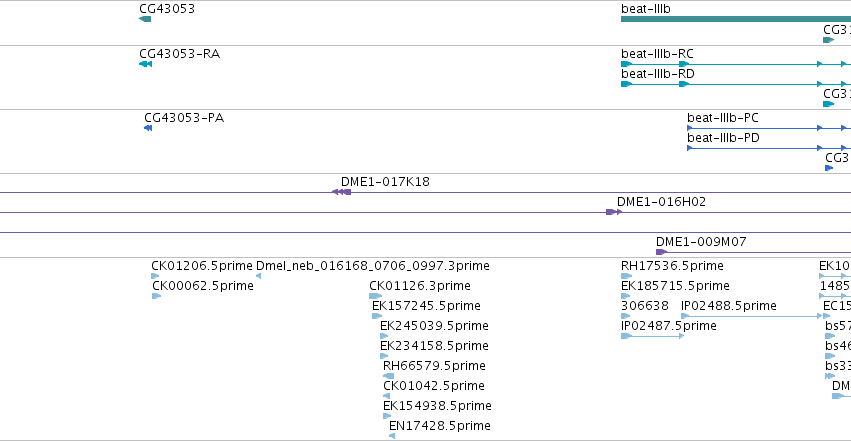This screenshot has height=441, width=851.
Task: Click the CG43053-RA transcript arrow
Action: coord(145,64)
